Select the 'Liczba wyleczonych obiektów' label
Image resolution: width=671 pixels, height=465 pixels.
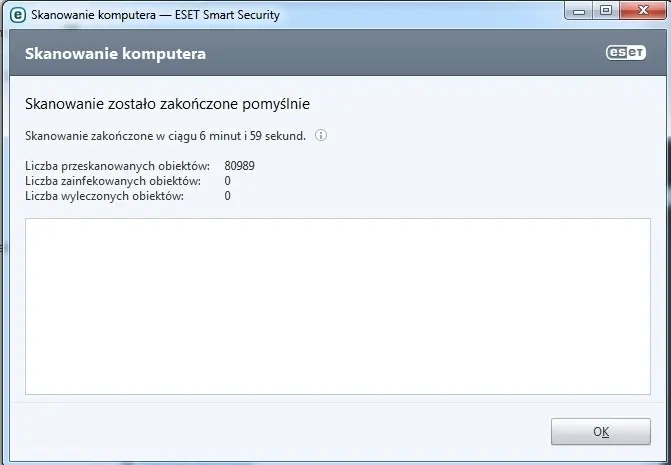click(x=107, y=196)
